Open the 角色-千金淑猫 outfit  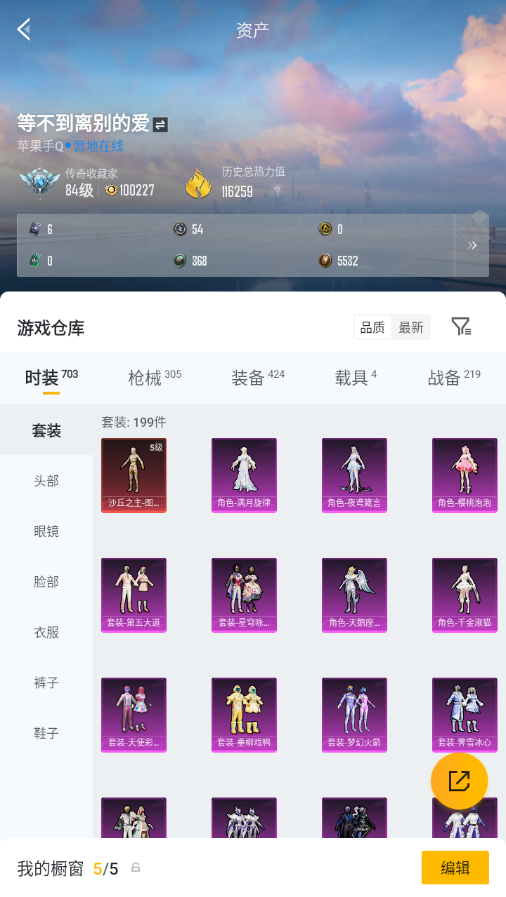[465, 595]
